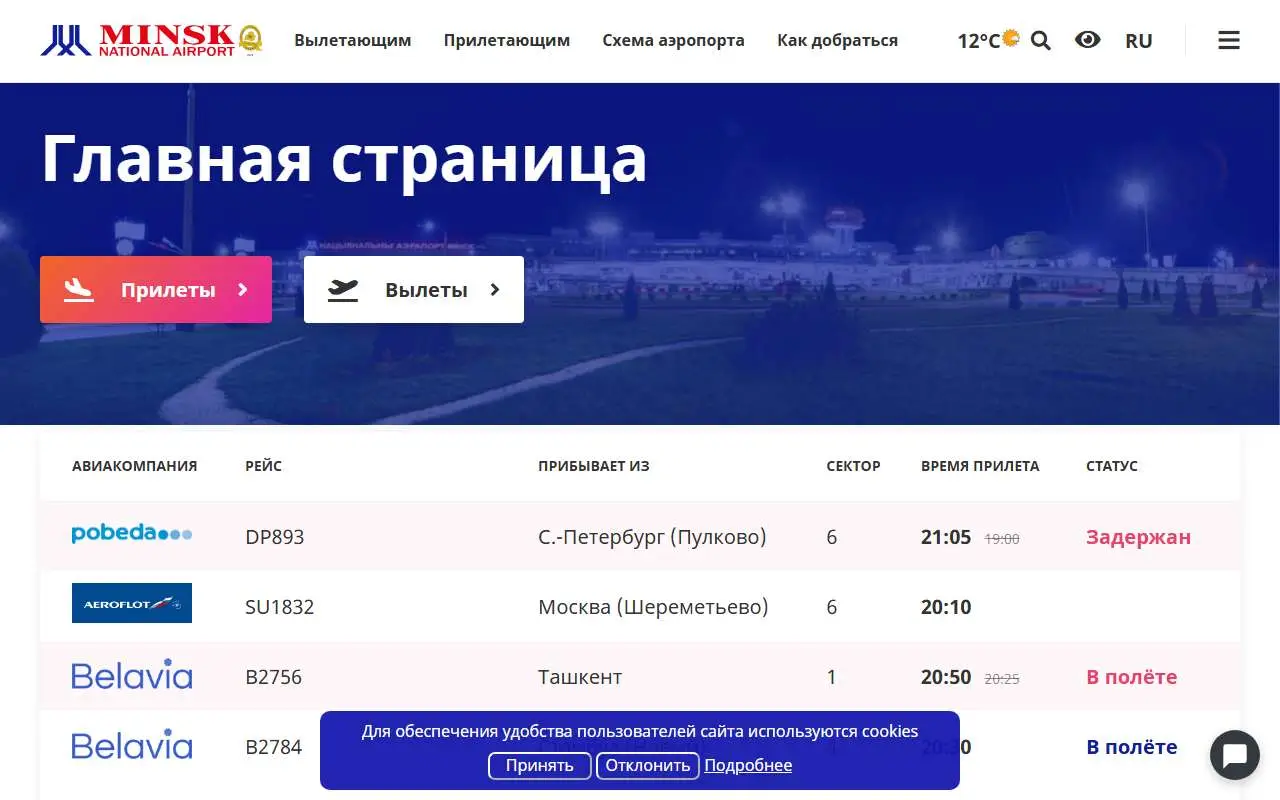This screenshot has width=1280, height=800.
Task: Open the Подробнее cookies link
Action: point(748,765)
